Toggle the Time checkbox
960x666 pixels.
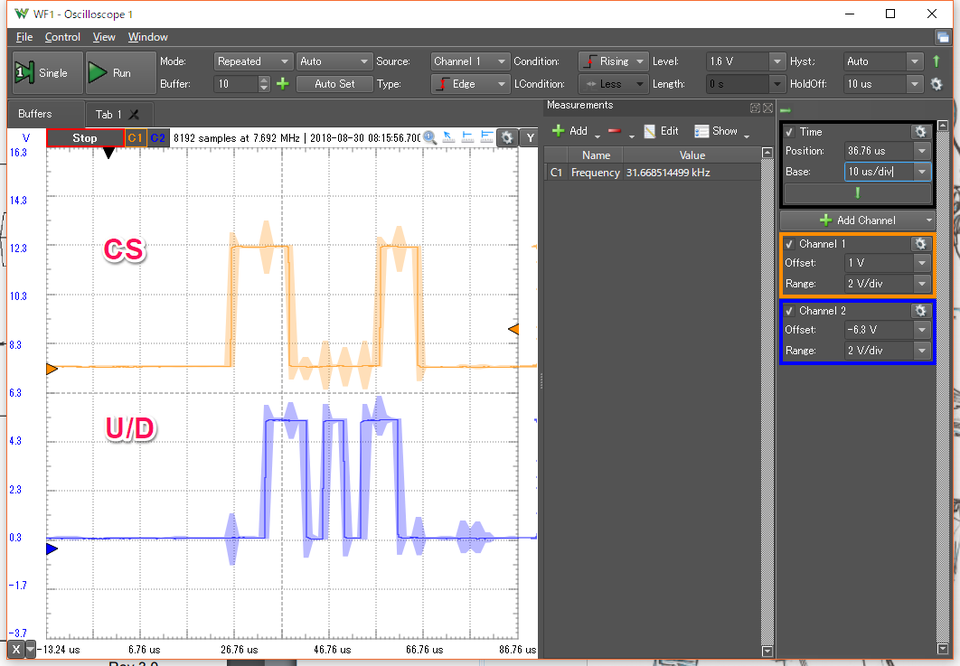coord(790,132)
